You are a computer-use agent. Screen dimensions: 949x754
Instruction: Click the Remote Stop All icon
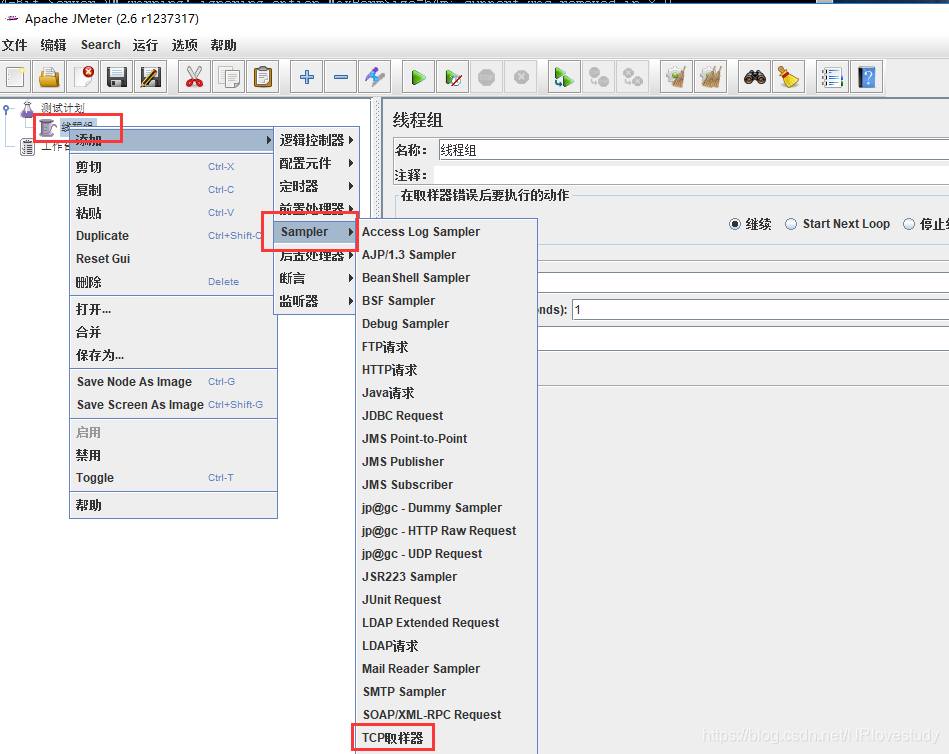click(599, 77)
